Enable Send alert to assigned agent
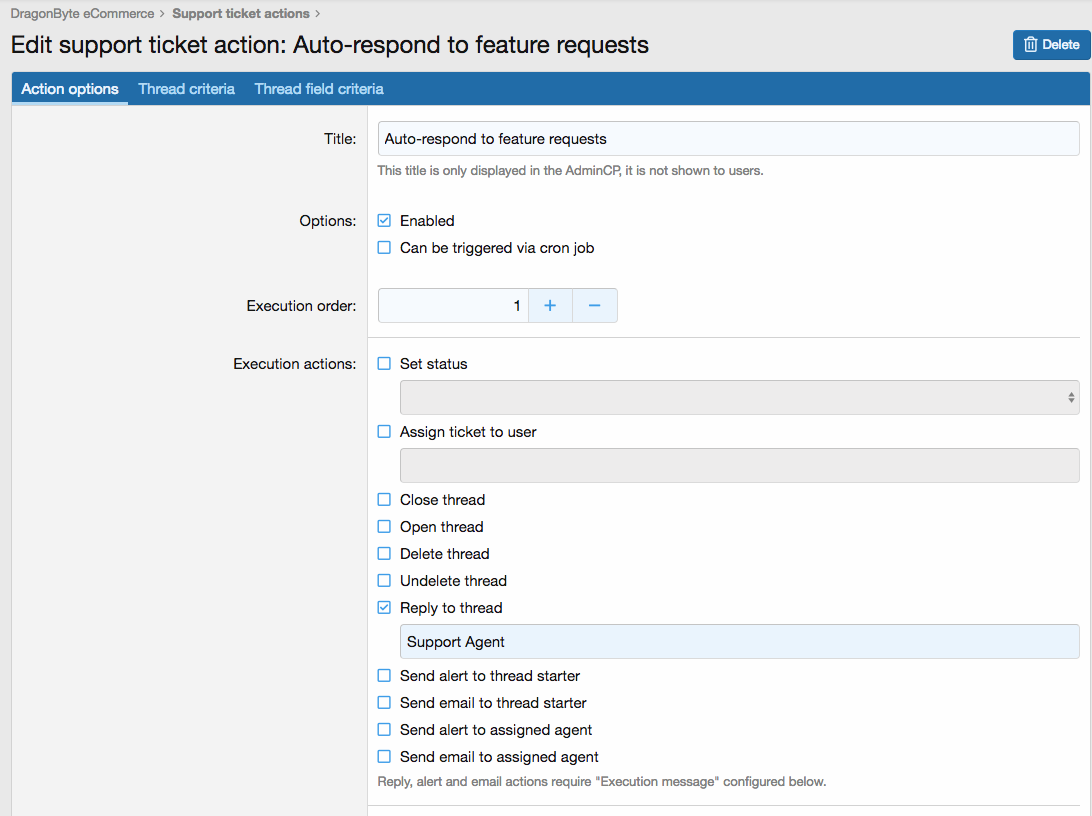This screenshot has height=816, width=1092. pos(384,730)
